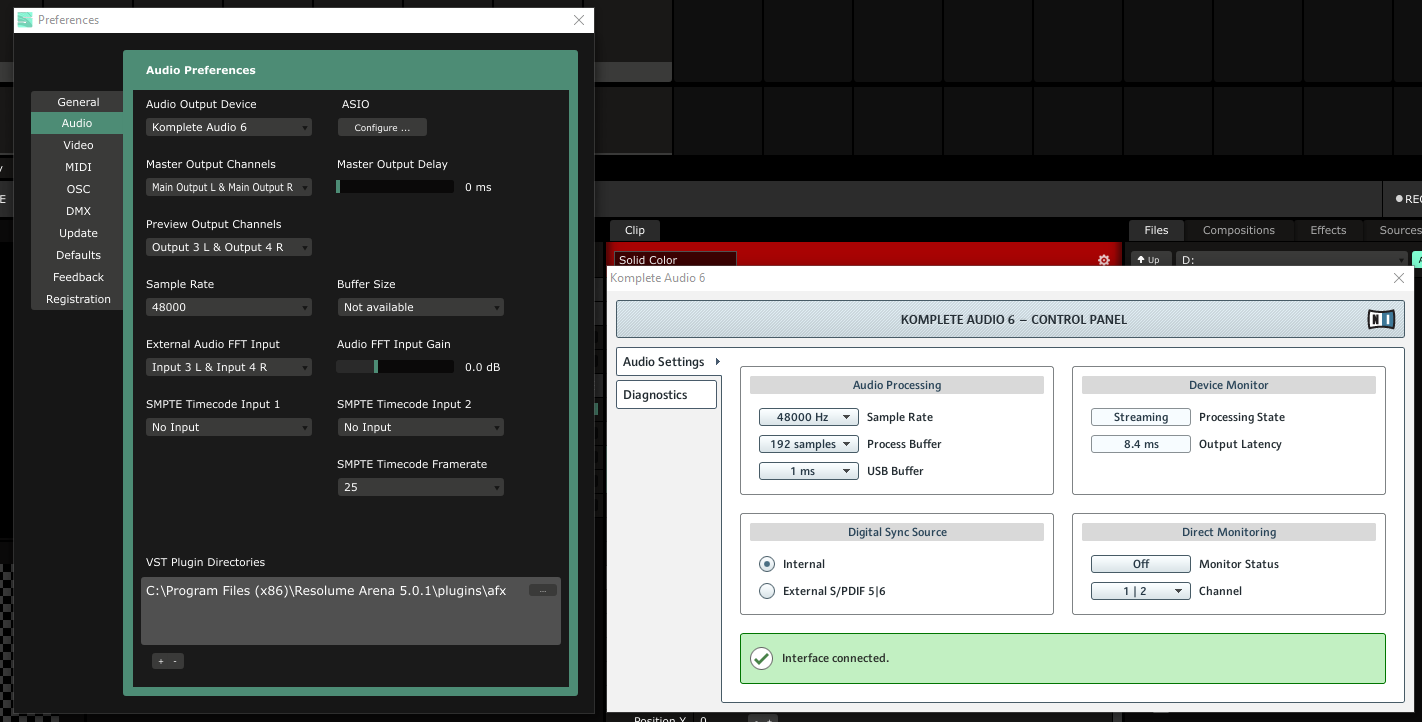Click the Audio FFT Input Gain slider
The image size is (1422, 722).
click(396, 367)
